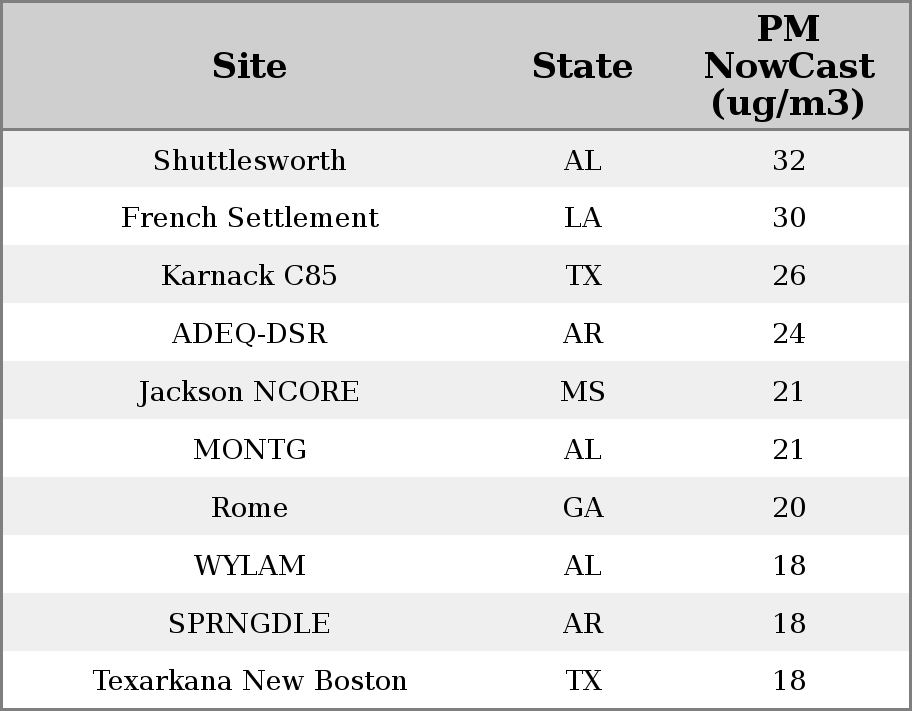Click the Karnack C85 site cell
The height and width of the screenshot is (711, 912).
coord(250,276)
